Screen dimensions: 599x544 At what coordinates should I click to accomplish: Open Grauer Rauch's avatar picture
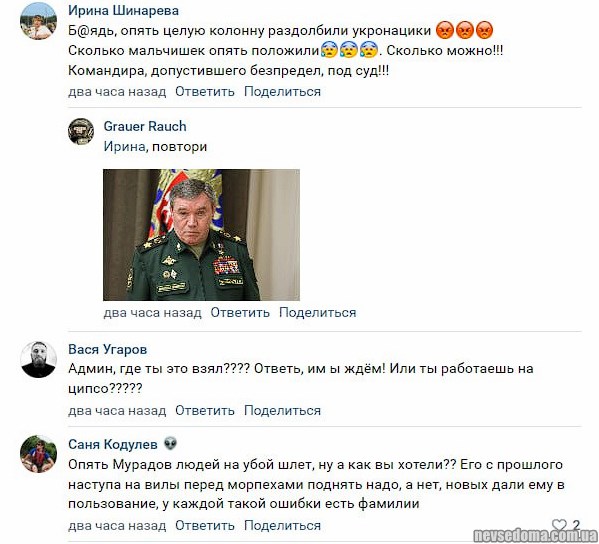click(81, 131)
